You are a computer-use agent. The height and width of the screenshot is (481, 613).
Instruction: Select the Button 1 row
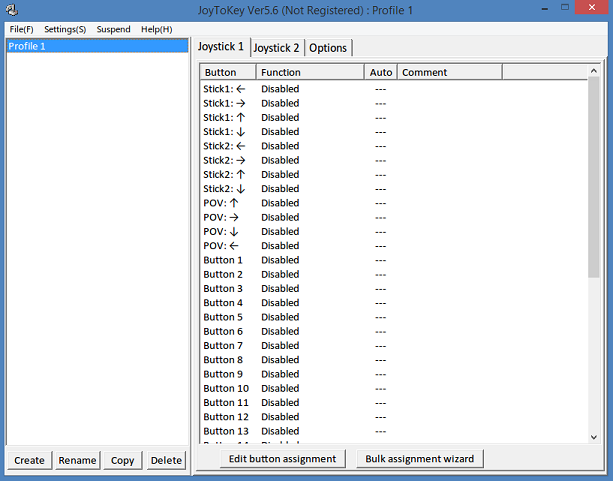[394, 260]
